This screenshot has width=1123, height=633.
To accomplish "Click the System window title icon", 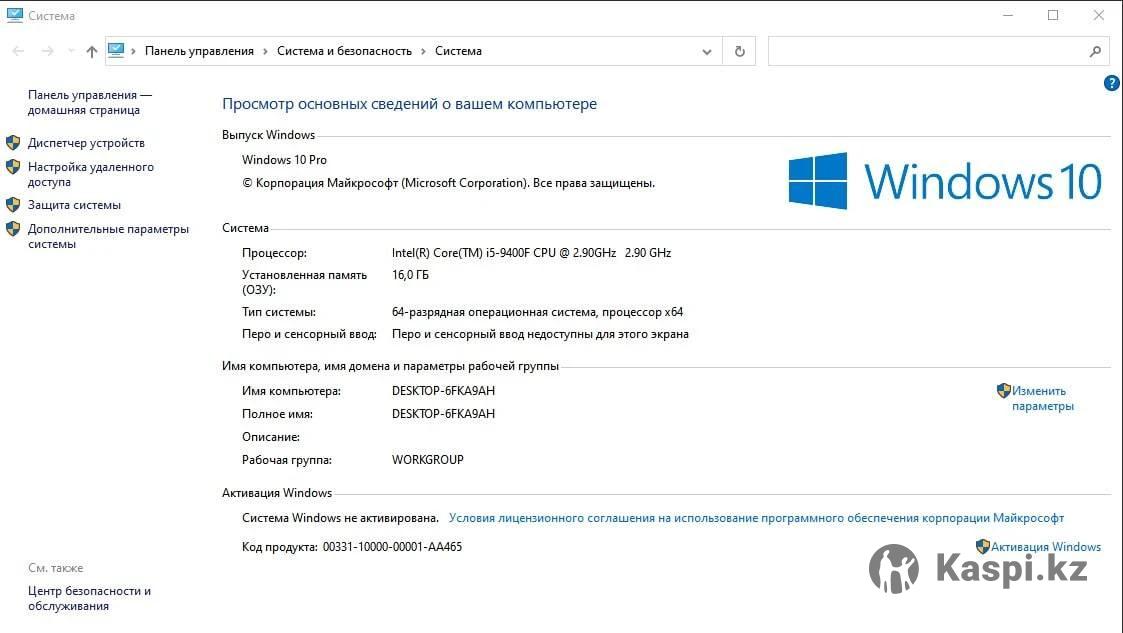I will tap(14, 15).
